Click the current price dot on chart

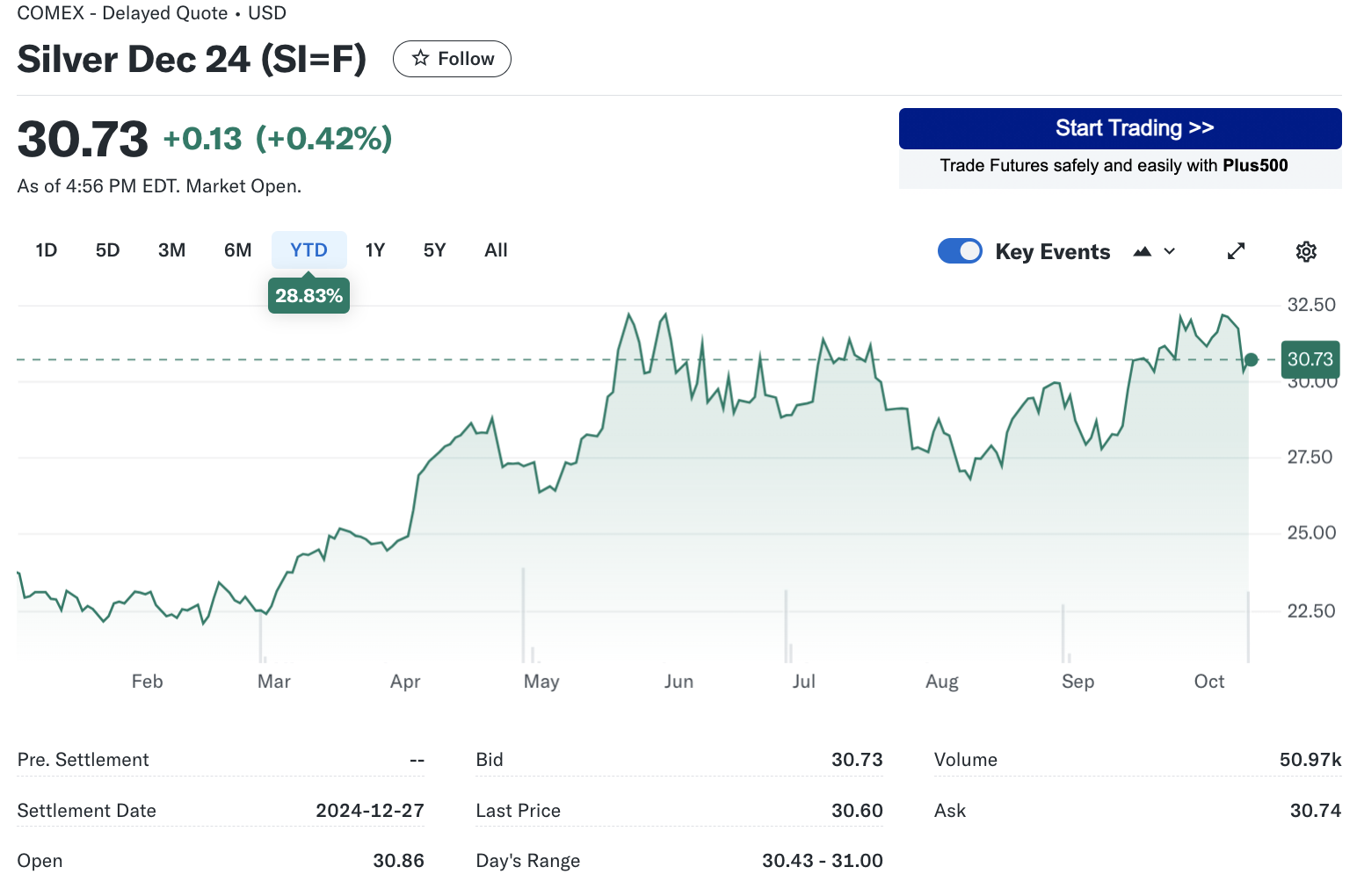[x=1251, y=359]
